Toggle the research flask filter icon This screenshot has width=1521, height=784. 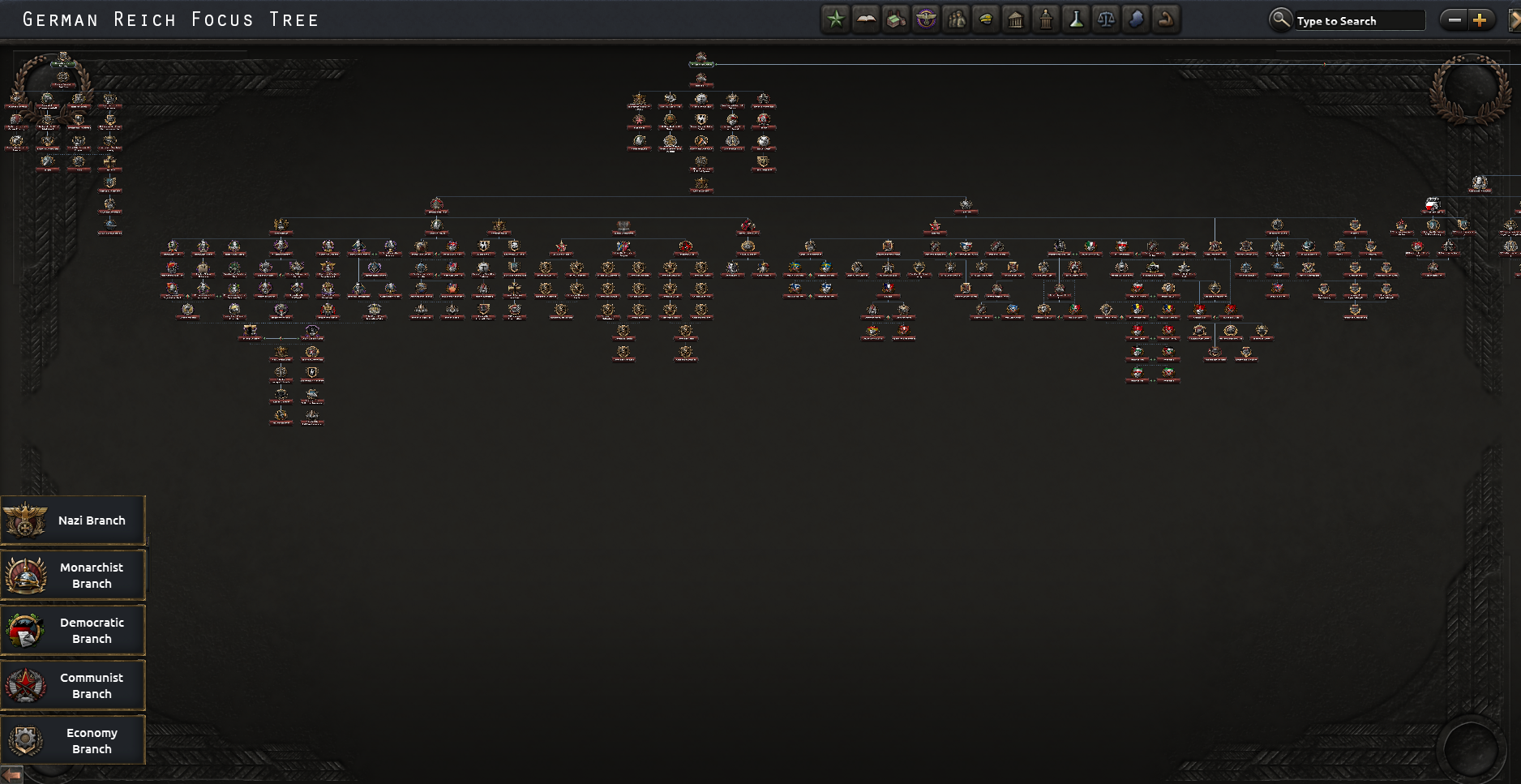(x=1076, y=19)
